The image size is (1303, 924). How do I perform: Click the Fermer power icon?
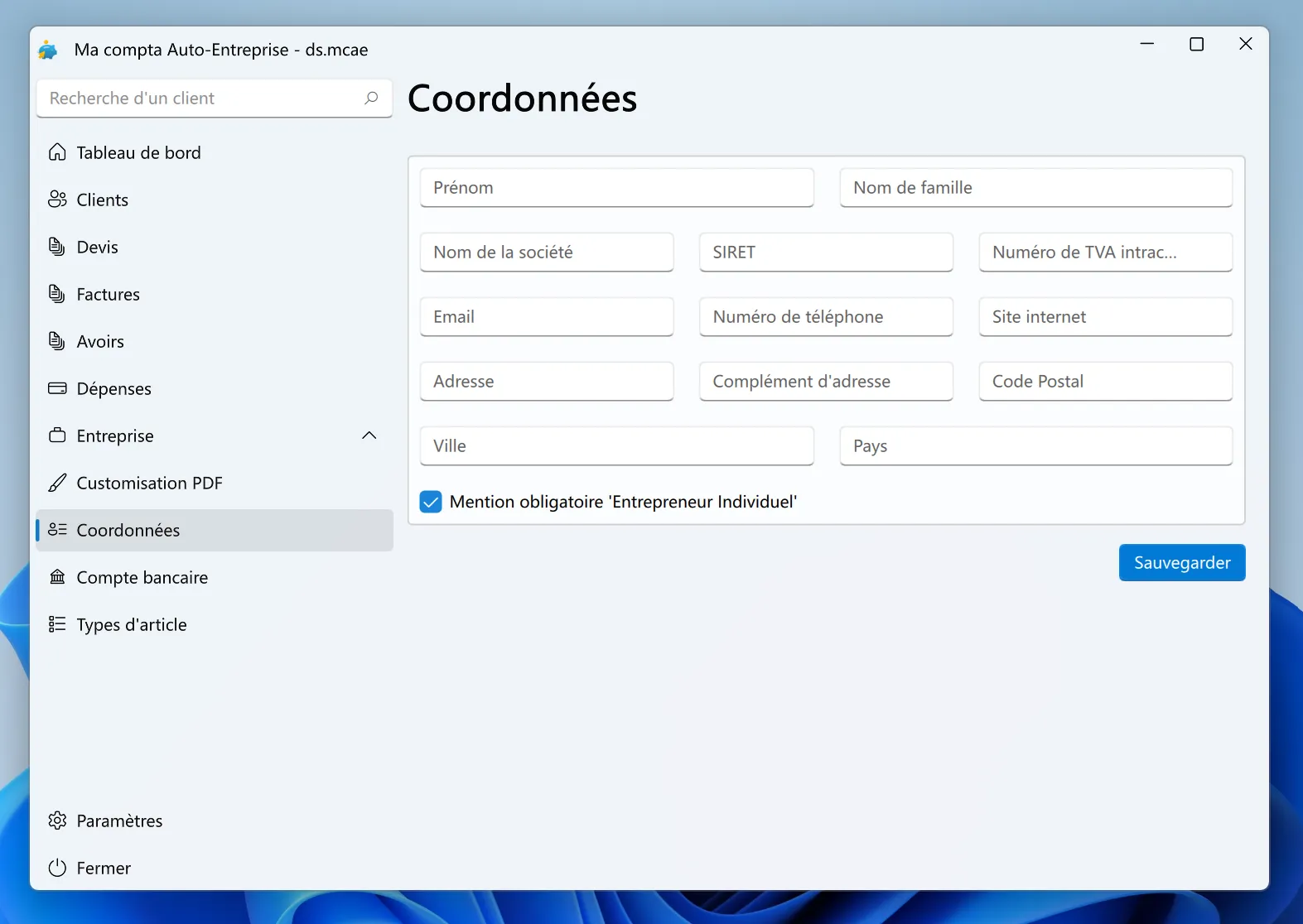click(57, 868)
